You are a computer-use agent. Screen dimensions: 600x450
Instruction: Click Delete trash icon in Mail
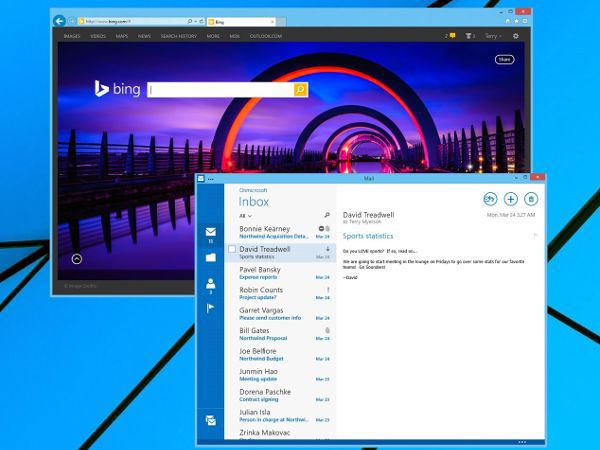[x=531, y=199]
